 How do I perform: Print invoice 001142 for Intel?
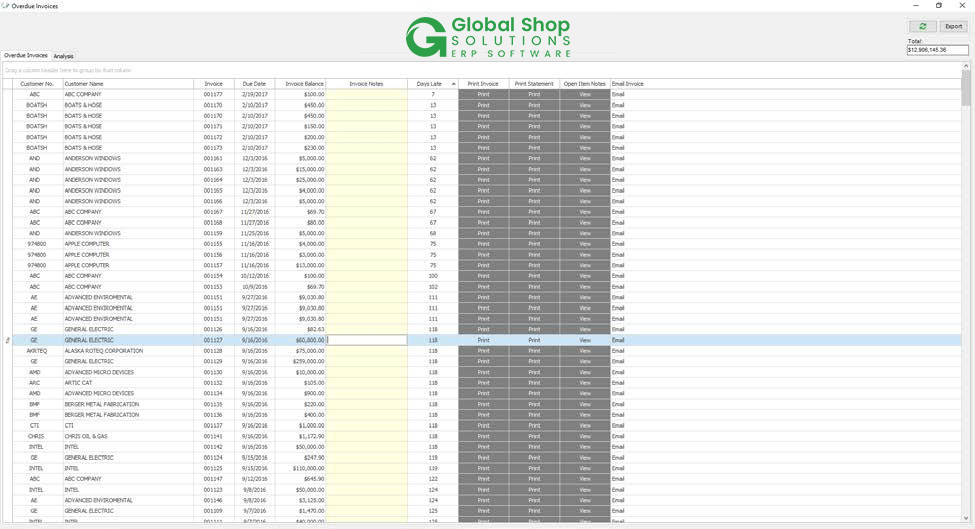(x=483, y=447)
